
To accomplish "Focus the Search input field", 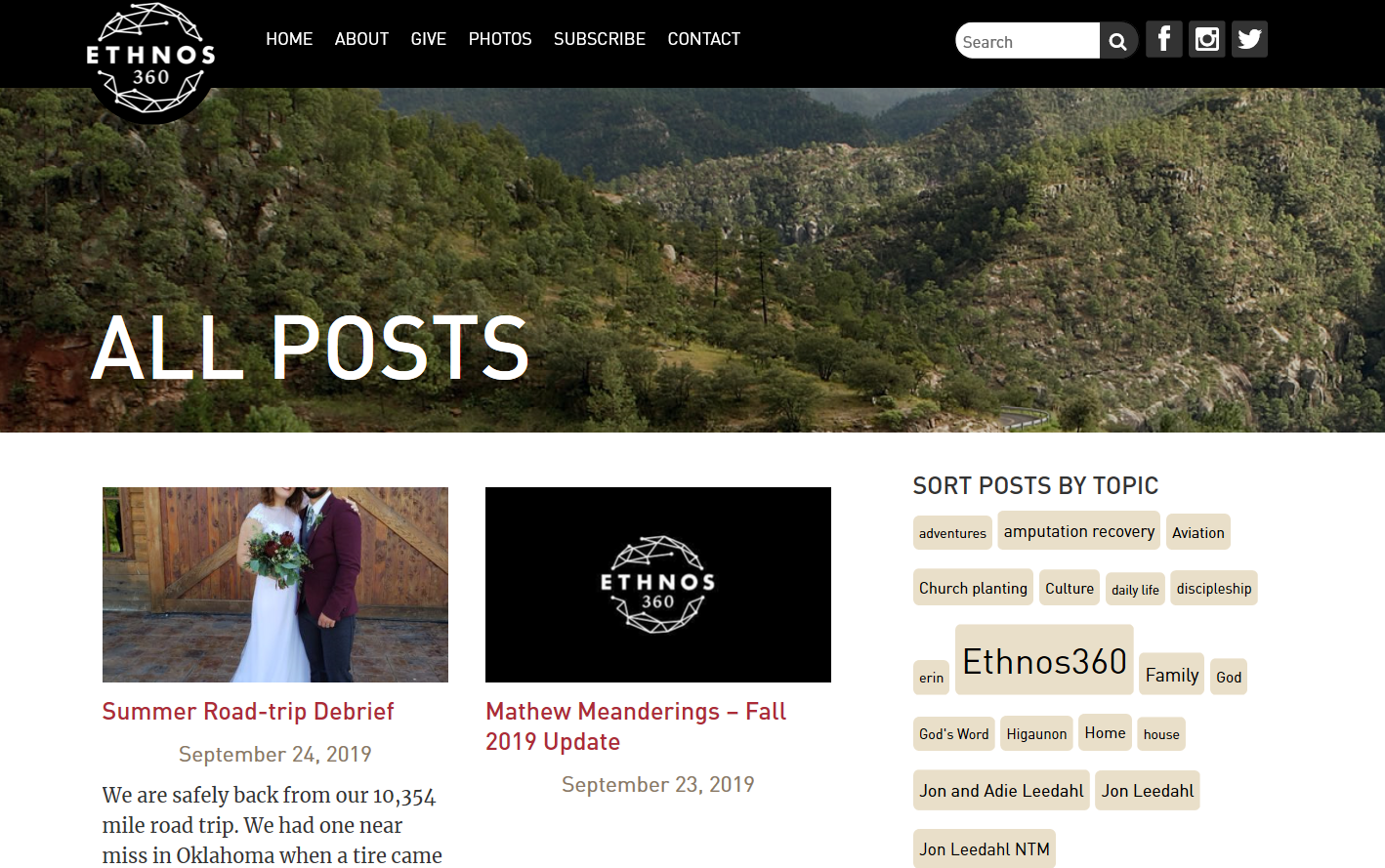I will click(1028, 41).
